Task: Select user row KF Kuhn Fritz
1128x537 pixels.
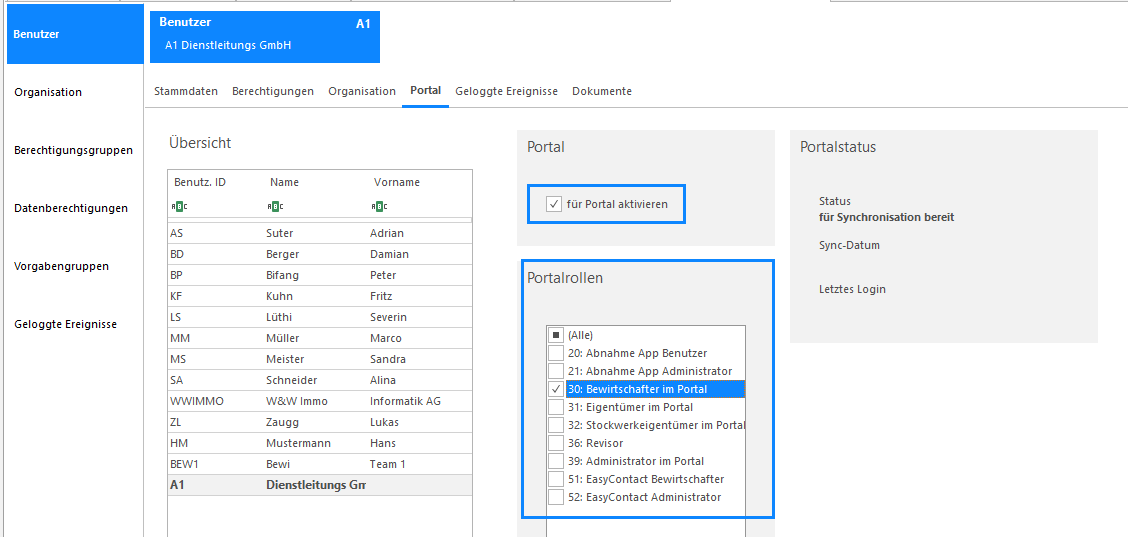Action: click(320, 296)
